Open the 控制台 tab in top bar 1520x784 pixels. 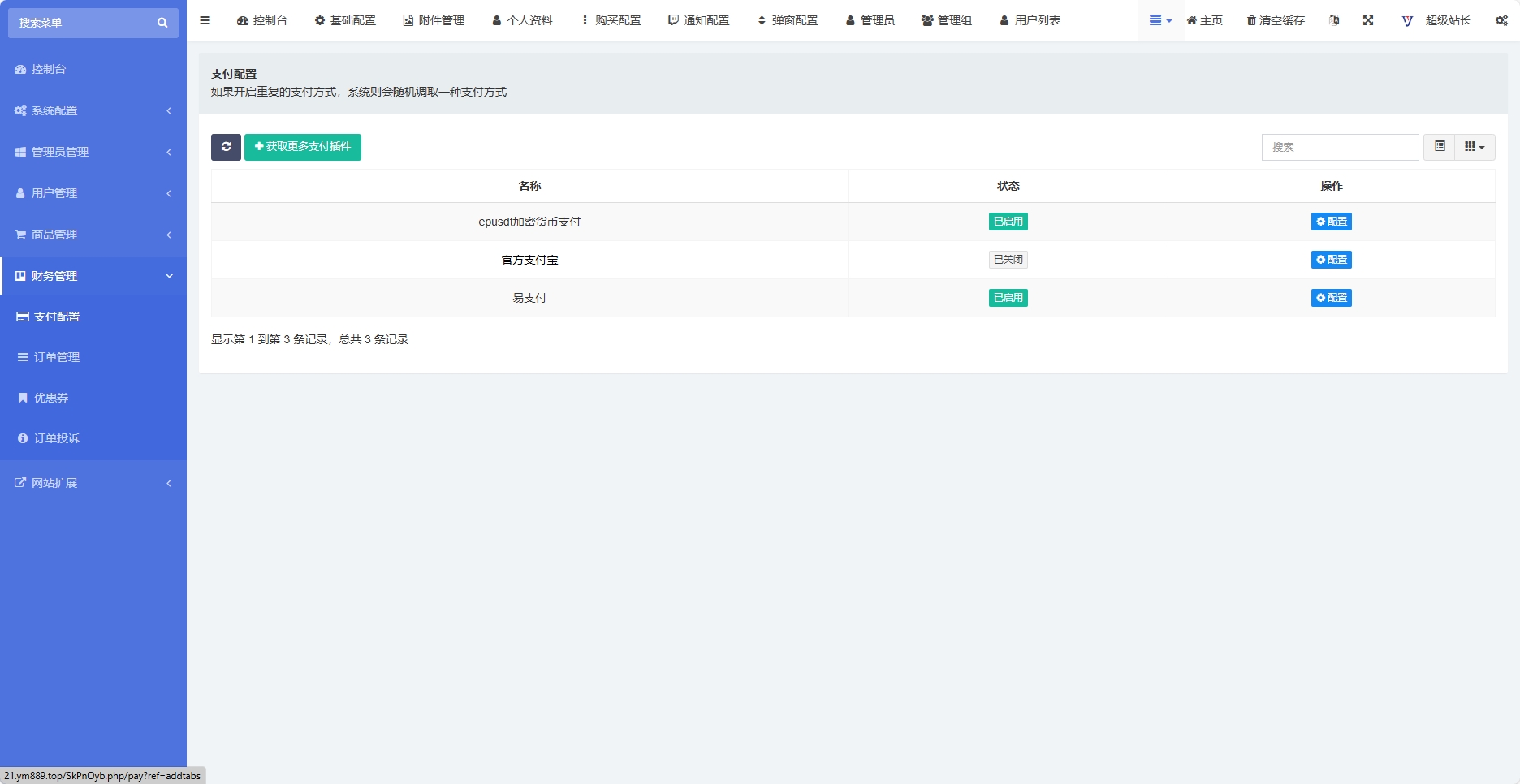[x=262, y=20]
